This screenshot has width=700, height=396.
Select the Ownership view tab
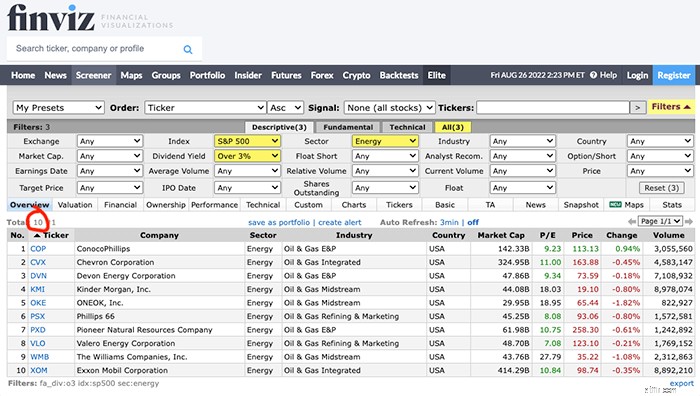[166, 205]
